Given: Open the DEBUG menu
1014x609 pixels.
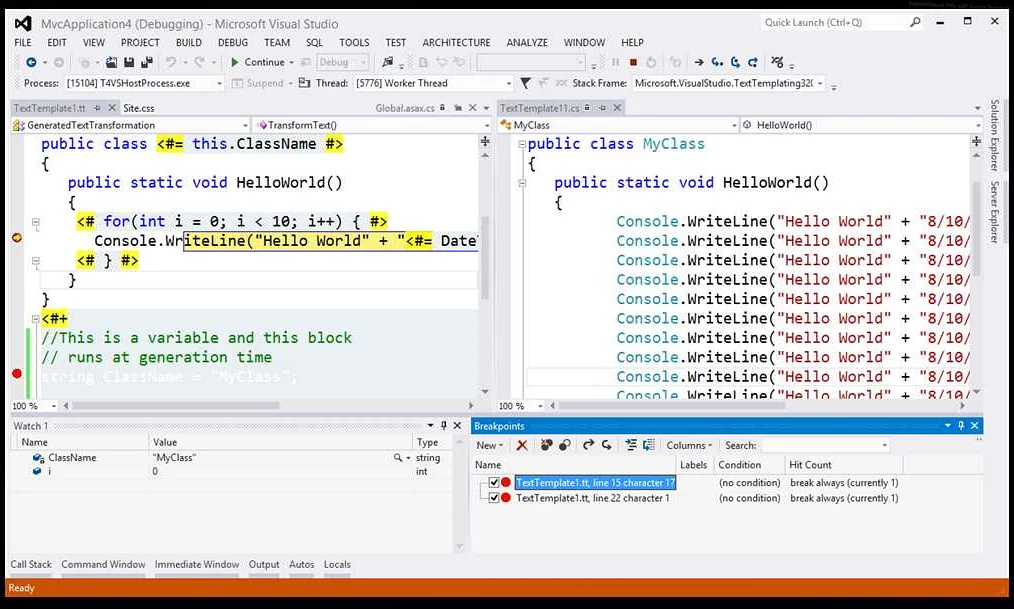Looking at the screenshot, I should pyautogui.click(x=232, y=43).
